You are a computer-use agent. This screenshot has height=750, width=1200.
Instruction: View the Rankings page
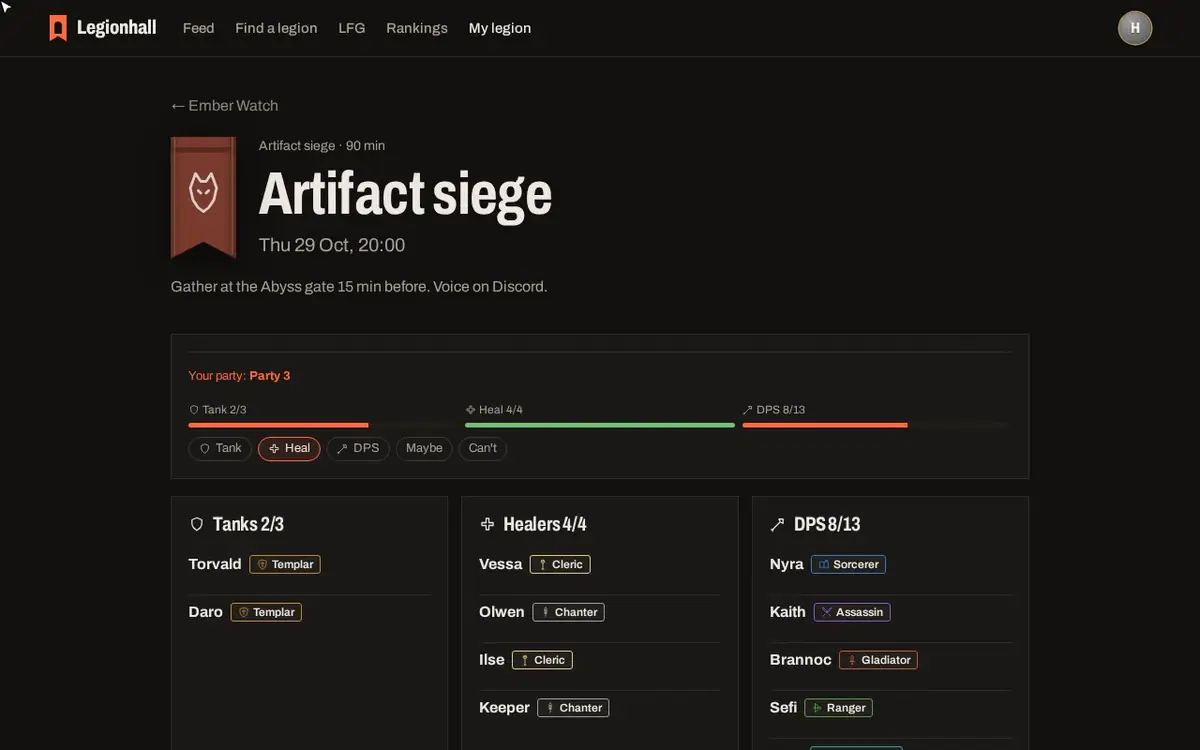[x=417, y=28]
